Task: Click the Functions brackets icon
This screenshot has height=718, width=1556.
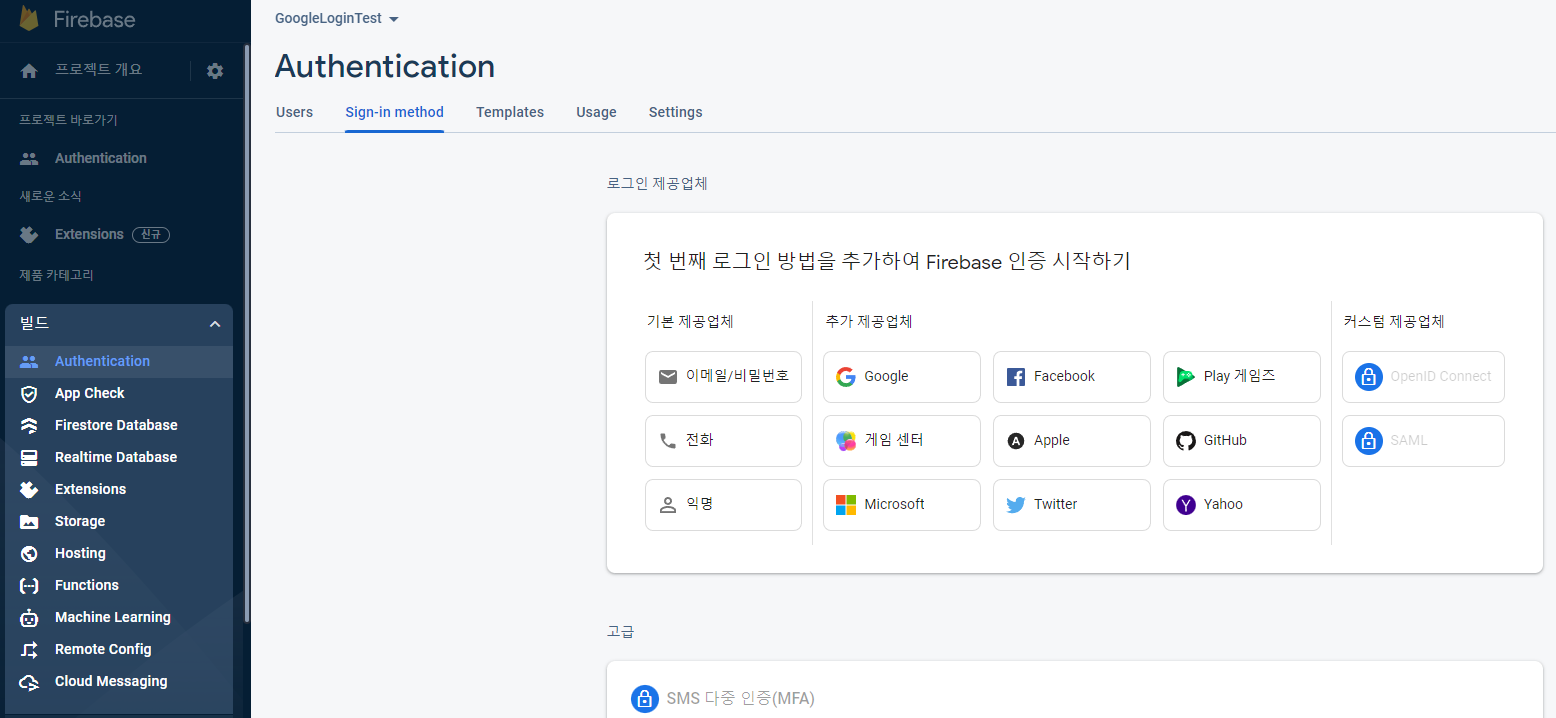Action: 29,586
